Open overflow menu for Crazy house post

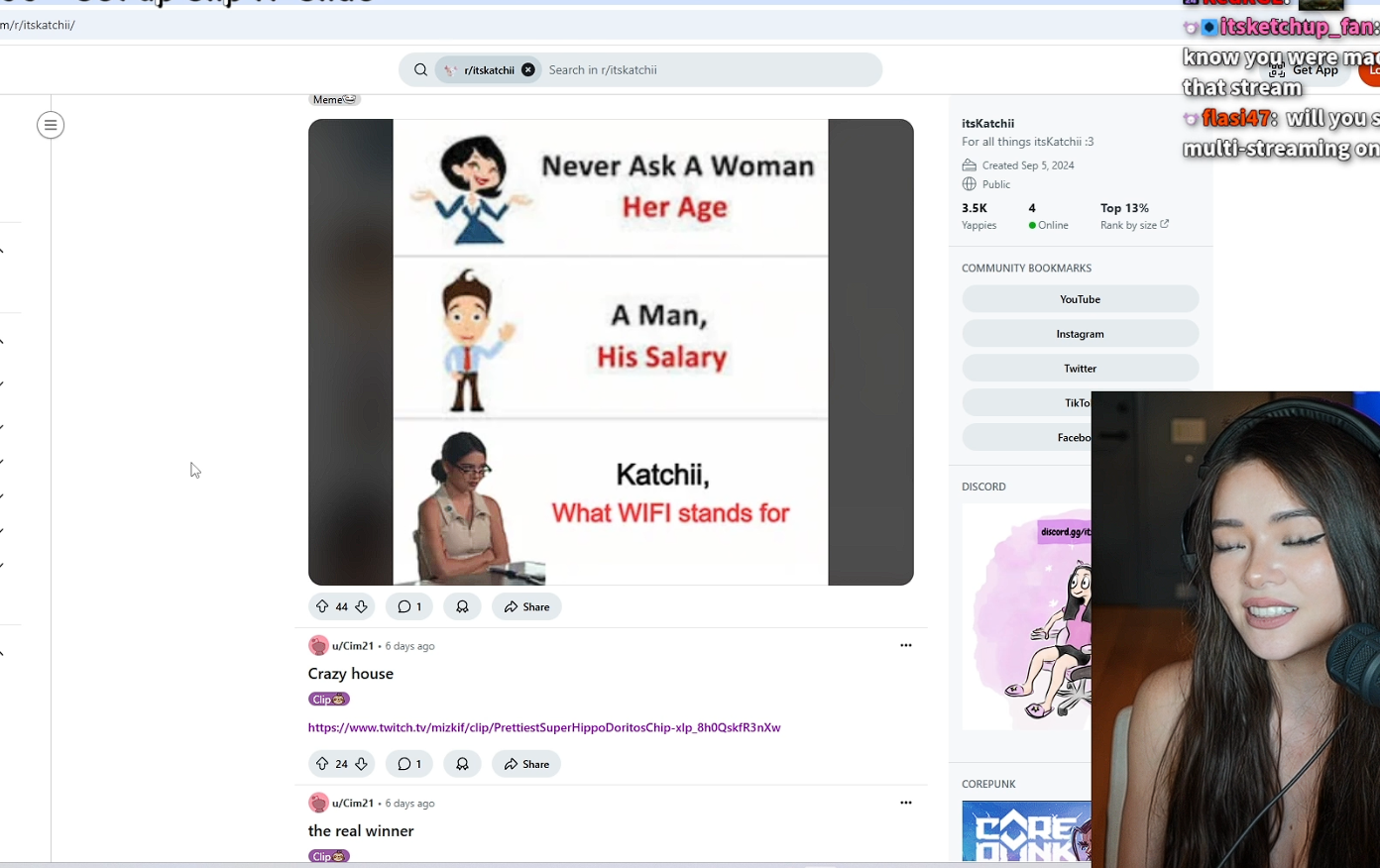click(x=905, y=645)
